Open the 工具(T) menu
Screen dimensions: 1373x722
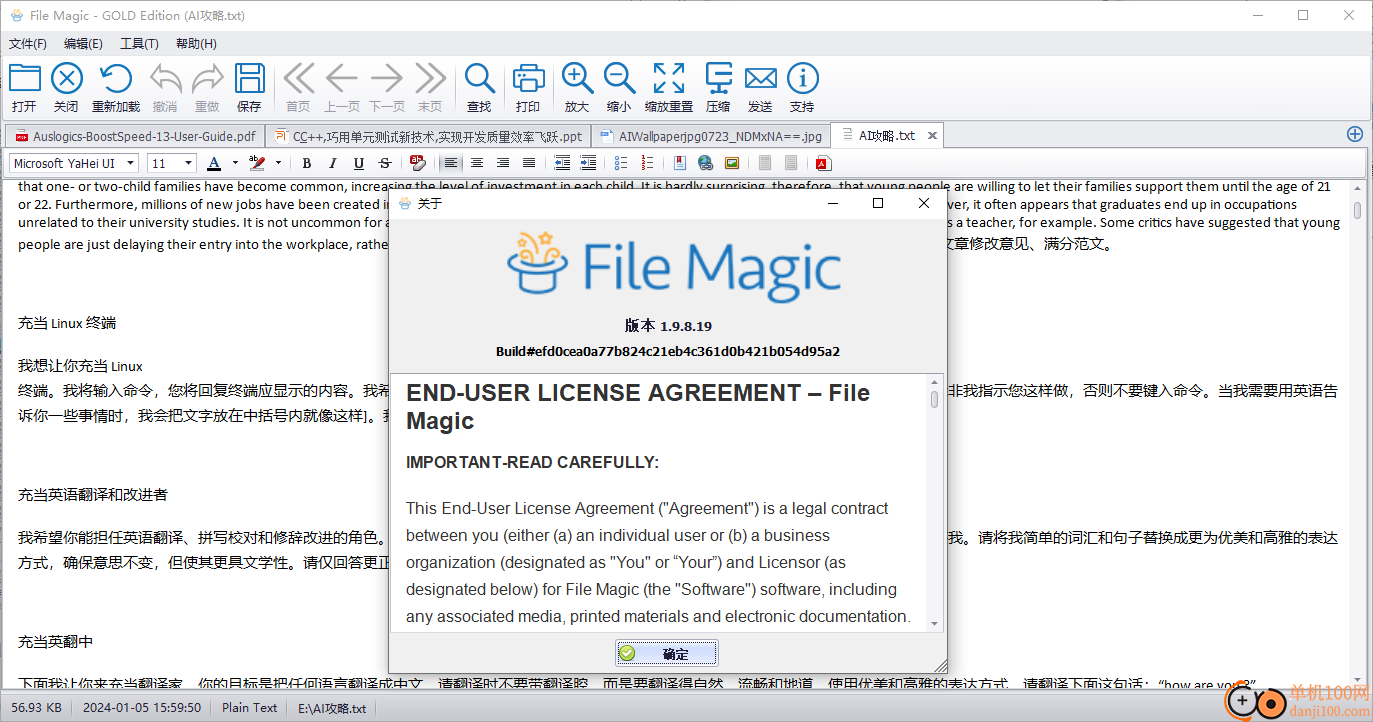pos(139,43)
